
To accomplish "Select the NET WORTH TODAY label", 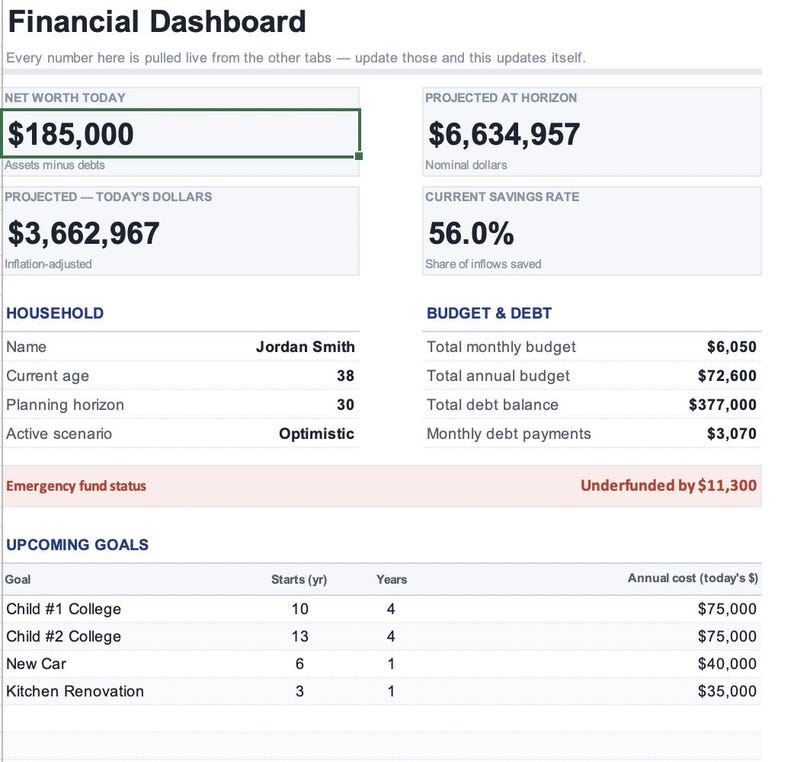I will [x=65, y=98].
